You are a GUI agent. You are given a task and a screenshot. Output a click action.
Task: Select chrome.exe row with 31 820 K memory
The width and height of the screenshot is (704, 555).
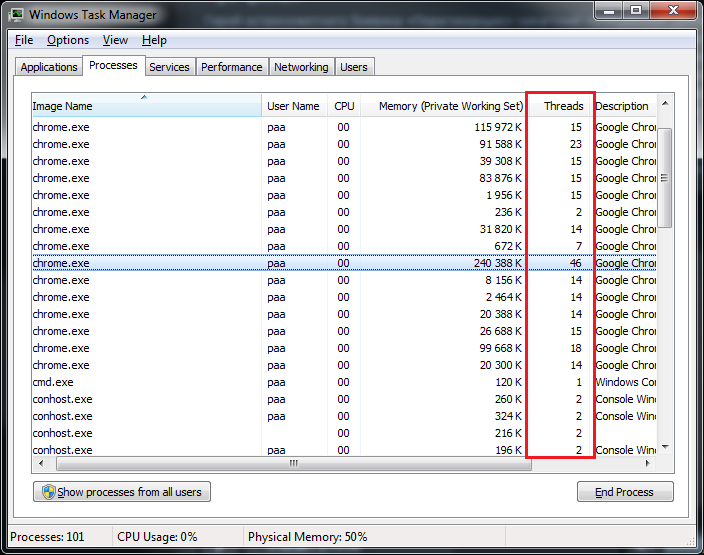[344, 229]
